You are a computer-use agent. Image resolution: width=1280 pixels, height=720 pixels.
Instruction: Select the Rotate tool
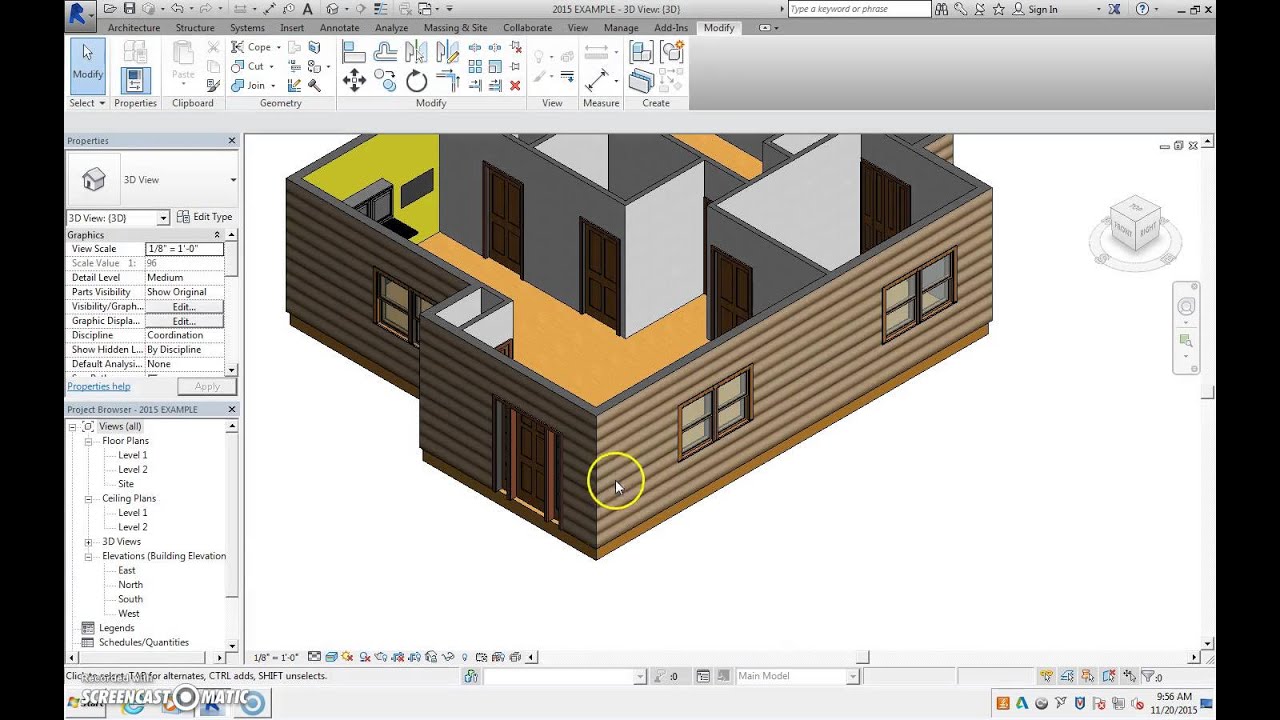[x=417, y=81]
